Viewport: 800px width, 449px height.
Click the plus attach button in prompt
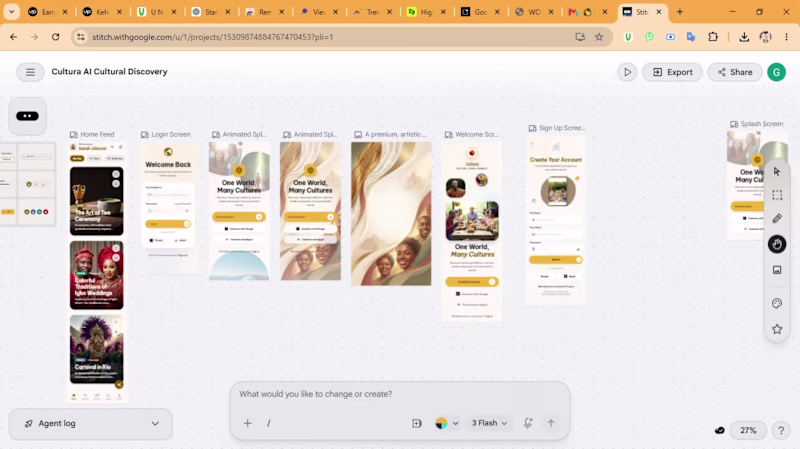point(247,423)
